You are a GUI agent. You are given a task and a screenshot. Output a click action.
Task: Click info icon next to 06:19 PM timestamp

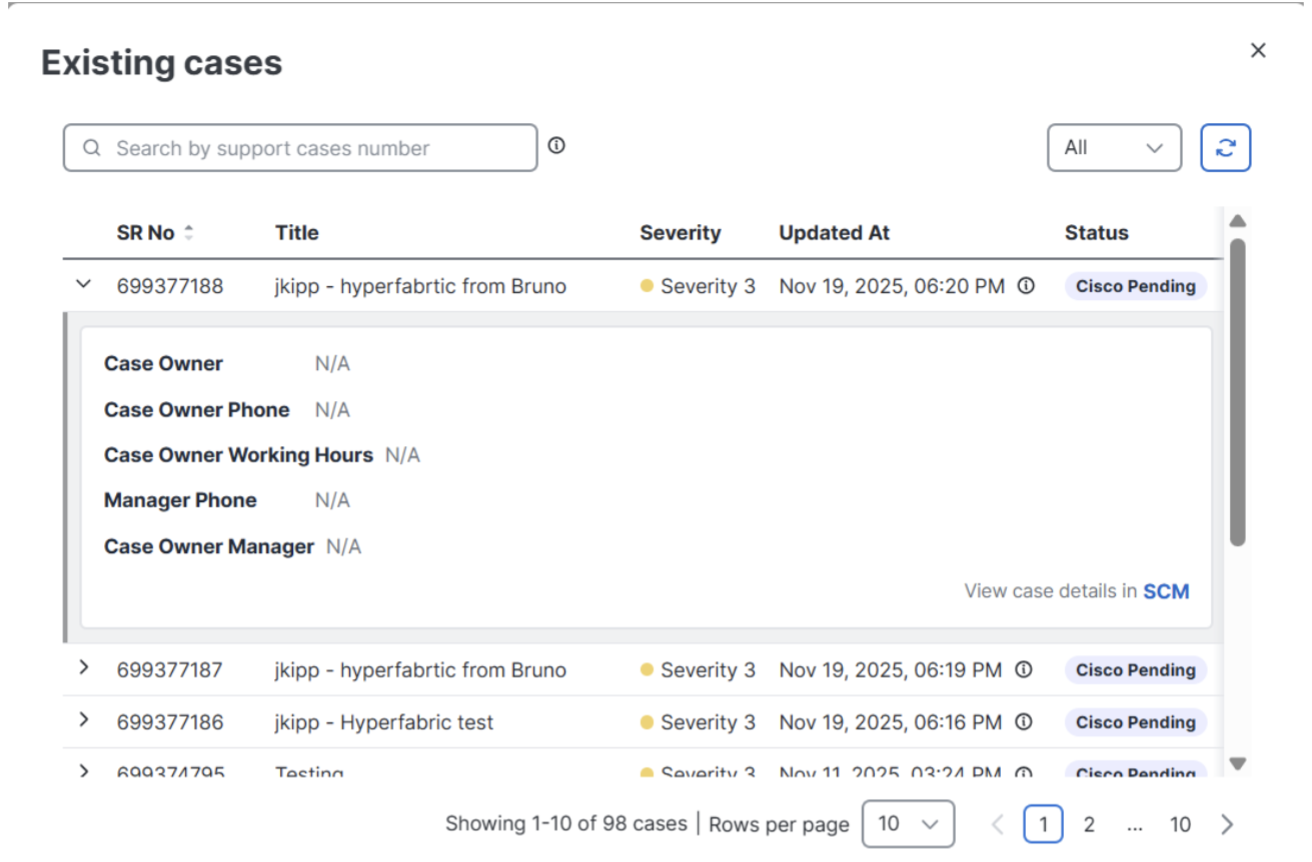[1023, 670]
